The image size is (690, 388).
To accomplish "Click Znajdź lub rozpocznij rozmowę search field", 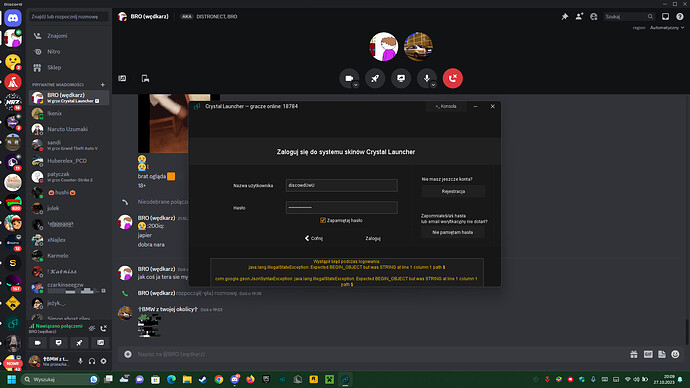I will pos(69,17).
